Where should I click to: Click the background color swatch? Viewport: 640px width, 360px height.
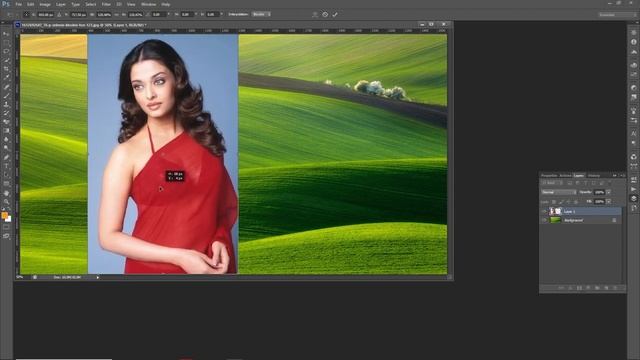point(8,219)
